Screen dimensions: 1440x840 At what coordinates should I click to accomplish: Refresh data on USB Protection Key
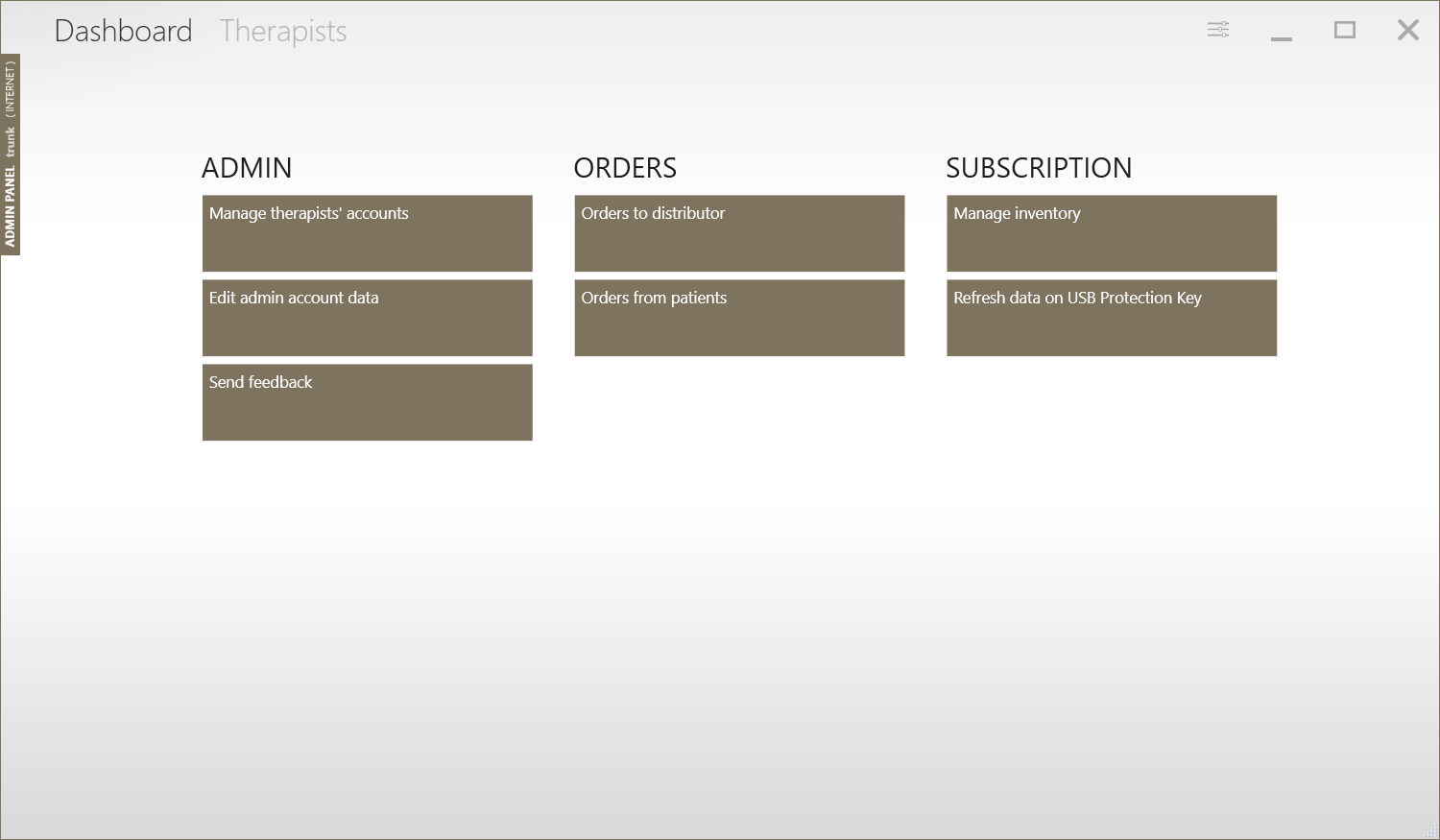point(1112,318)
